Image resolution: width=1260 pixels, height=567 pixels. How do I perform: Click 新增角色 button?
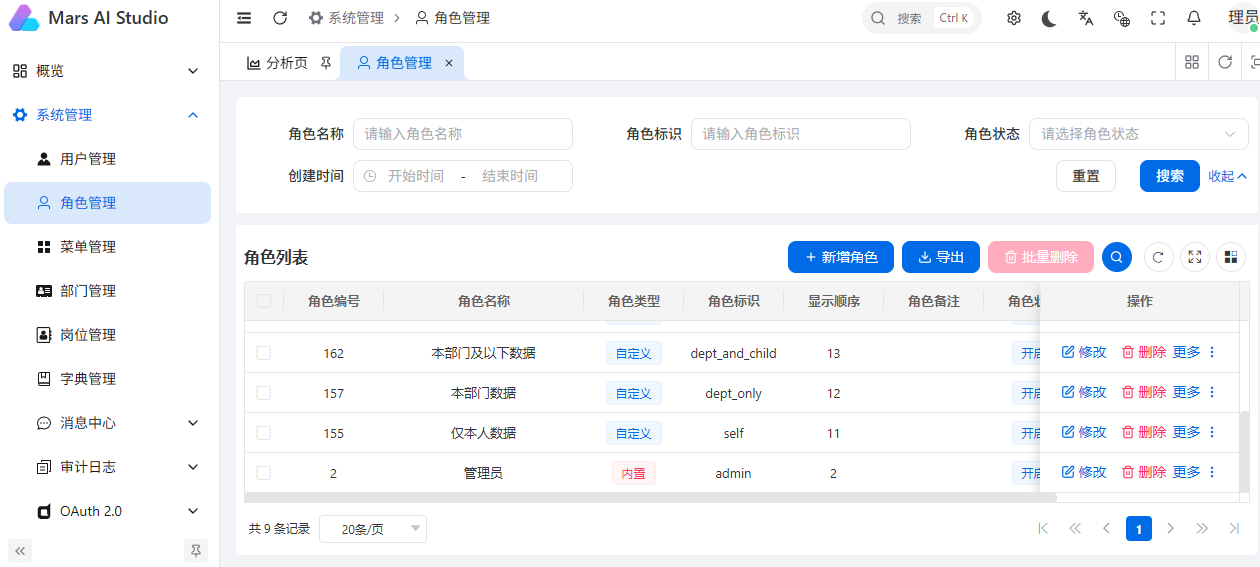[841, 257]
